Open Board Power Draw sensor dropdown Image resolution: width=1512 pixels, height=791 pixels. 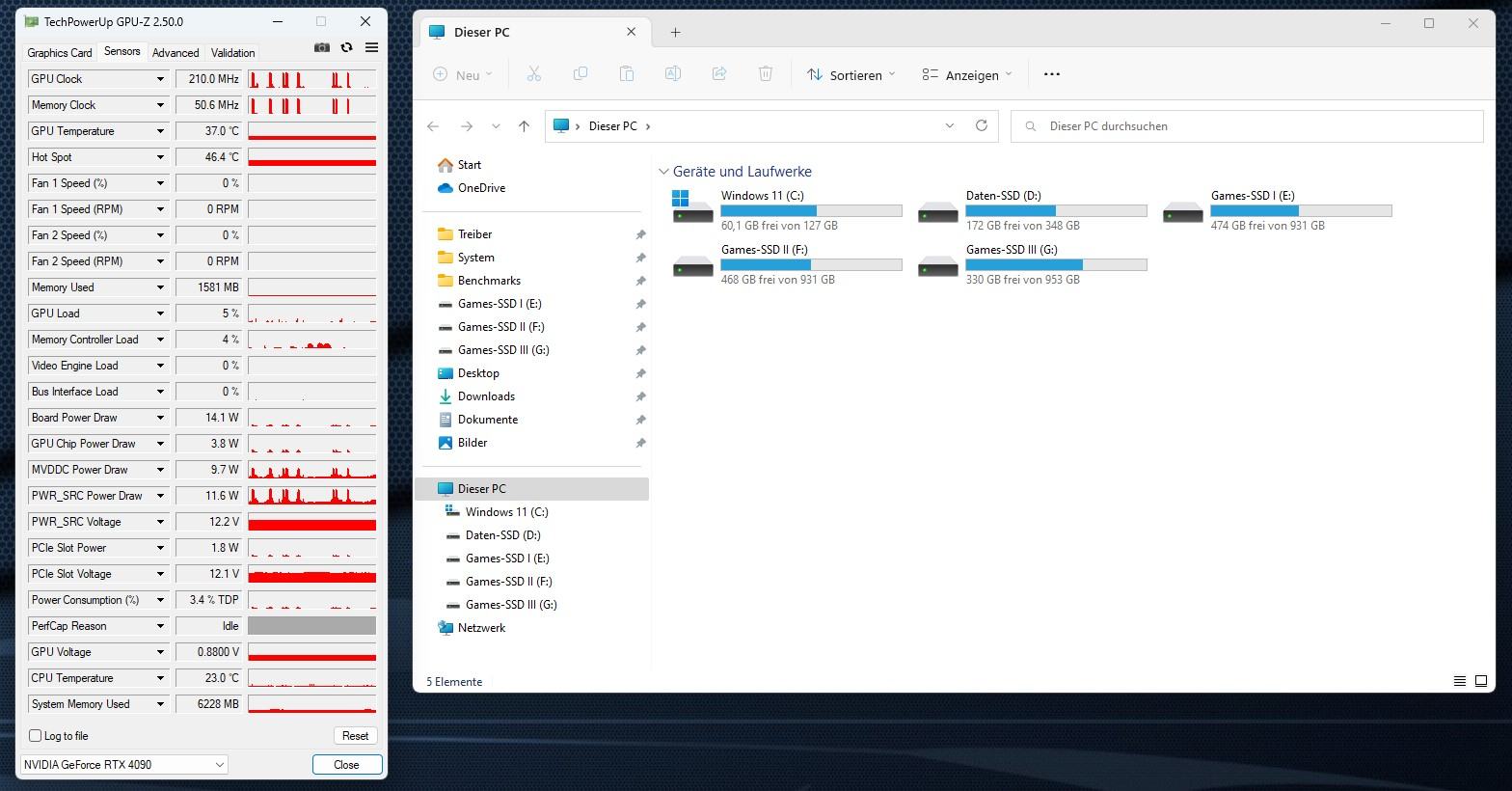[x=160, y=418]
